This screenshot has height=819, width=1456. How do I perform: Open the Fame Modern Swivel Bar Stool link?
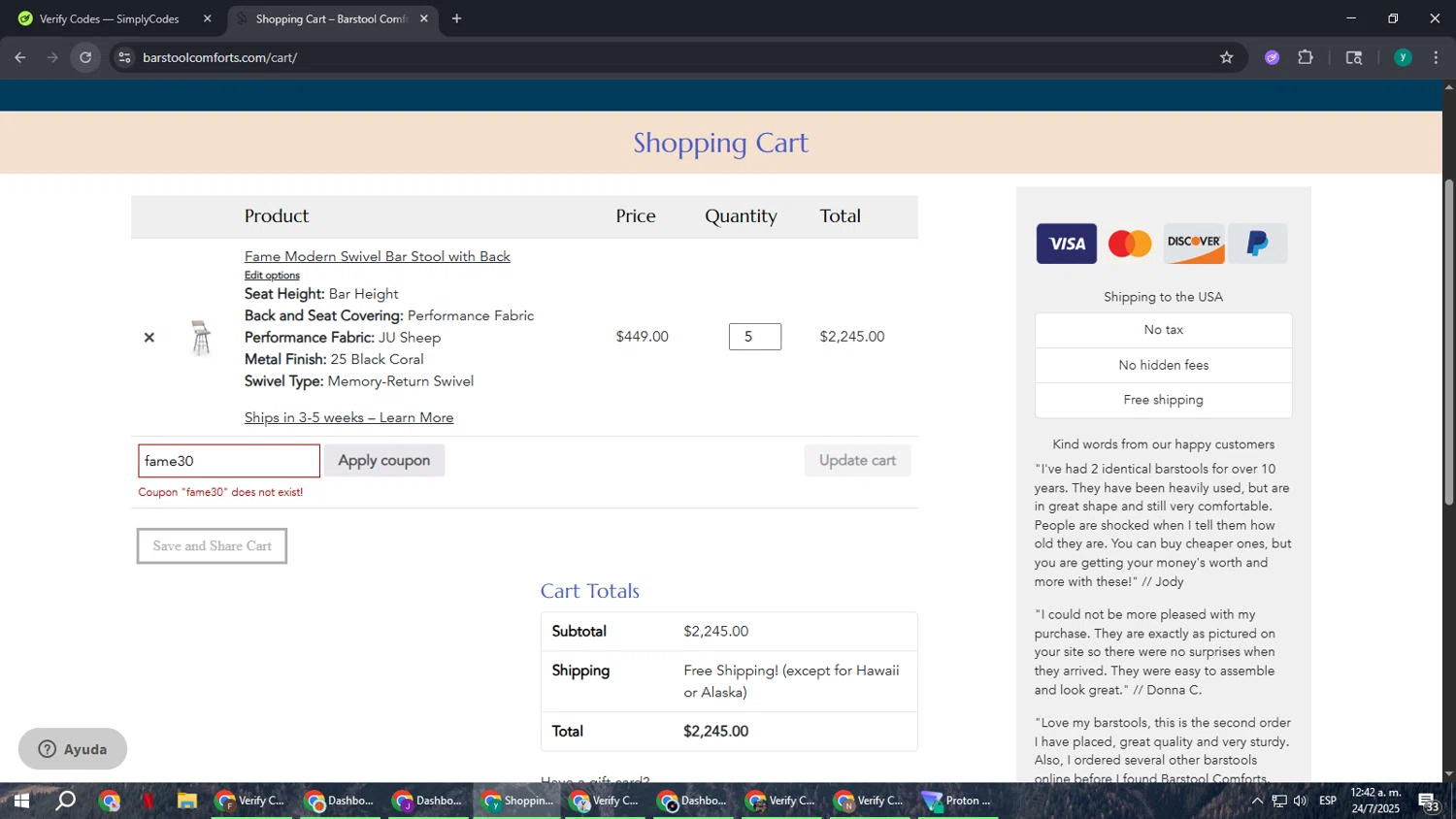pos(378,257)
